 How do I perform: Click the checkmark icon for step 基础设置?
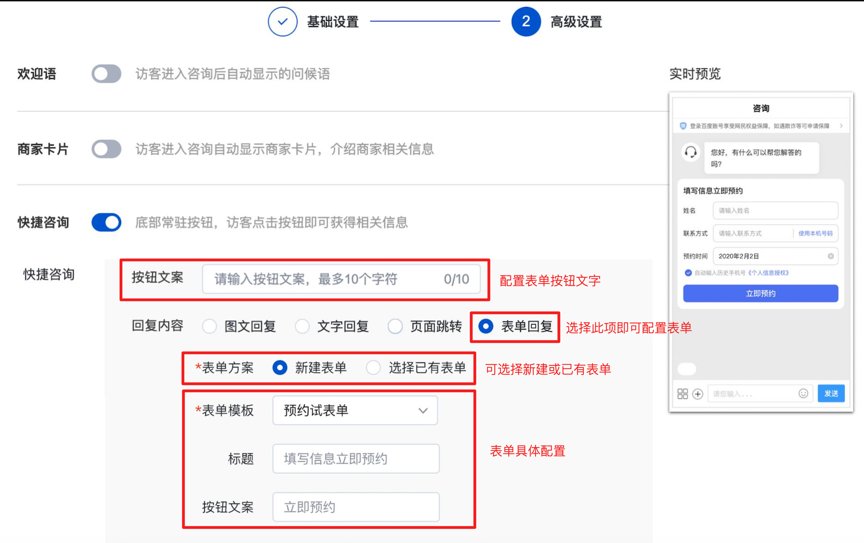click(282, 22)
